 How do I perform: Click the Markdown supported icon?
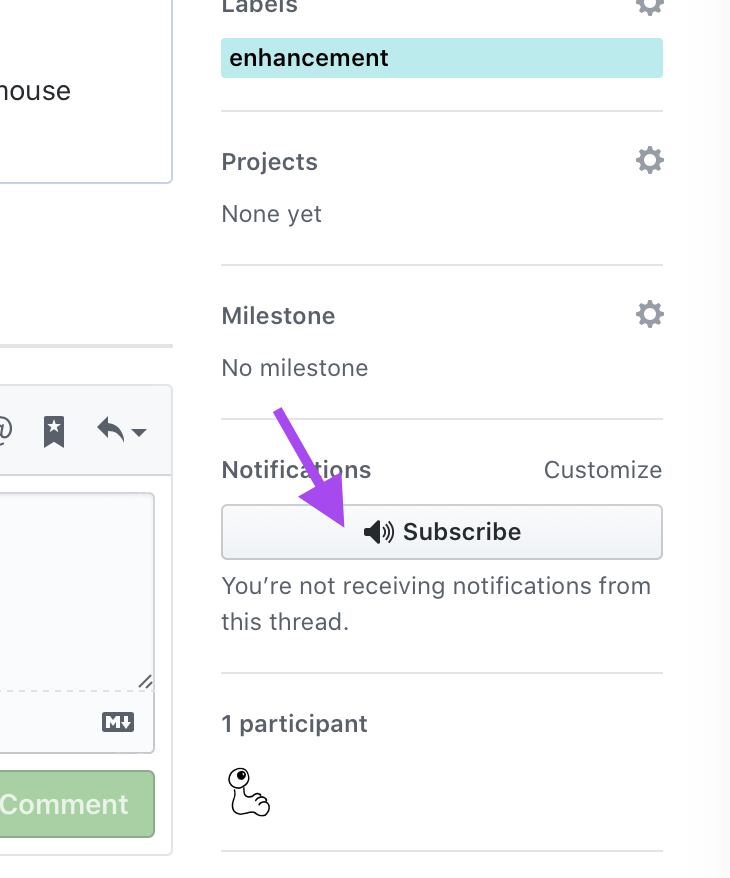click(x=118, y=721)
